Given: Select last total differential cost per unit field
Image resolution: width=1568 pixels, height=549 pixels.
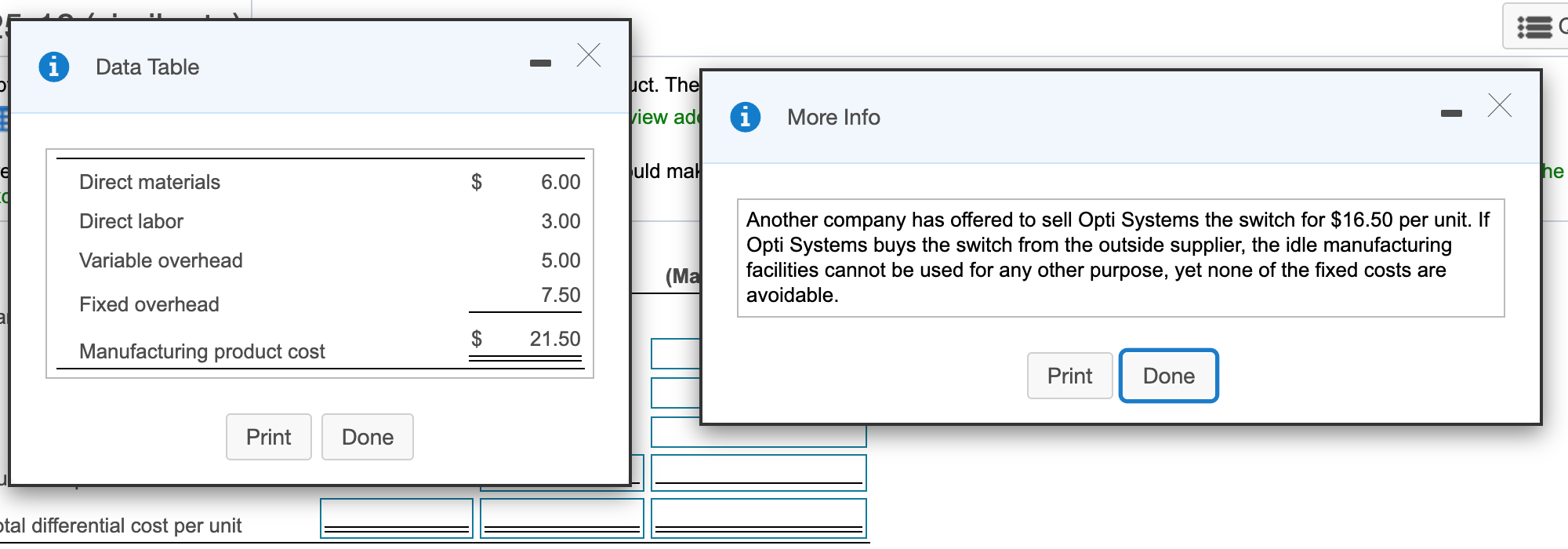Looking at the screenshot, I should pos(759,518).
